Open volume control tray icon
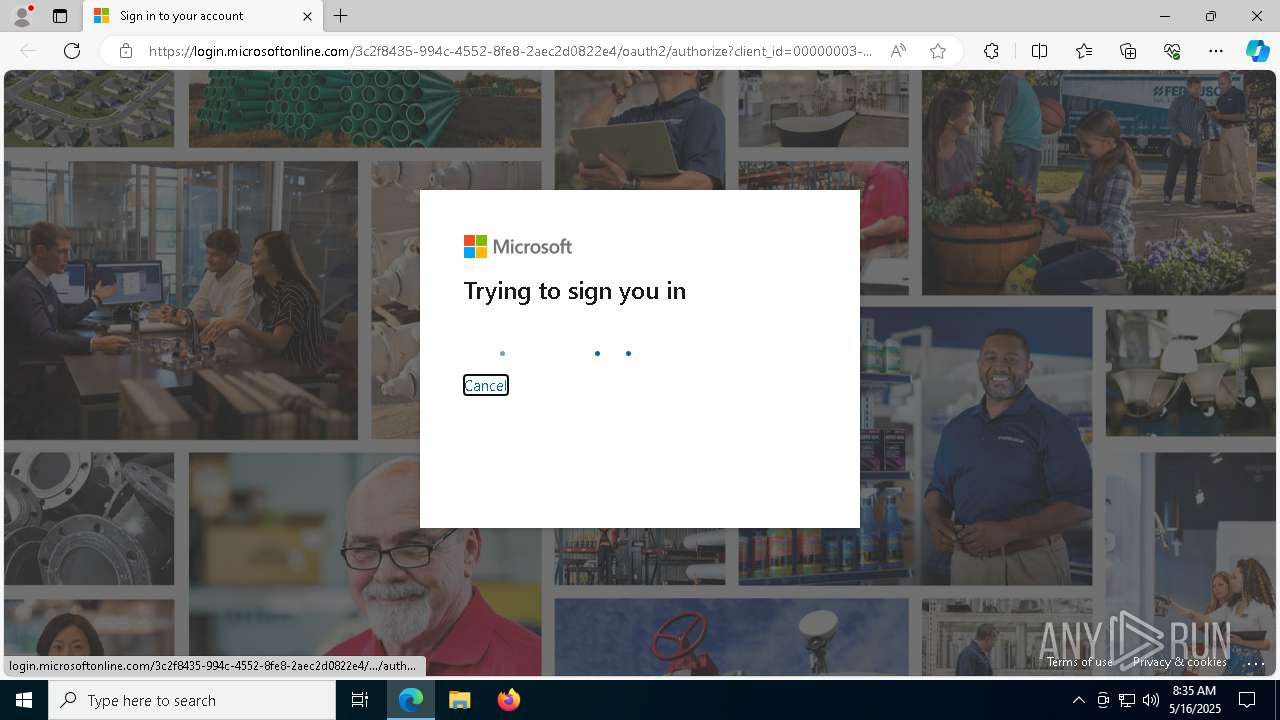The width and height of the screenshot is (1280, 720). 1151,700
